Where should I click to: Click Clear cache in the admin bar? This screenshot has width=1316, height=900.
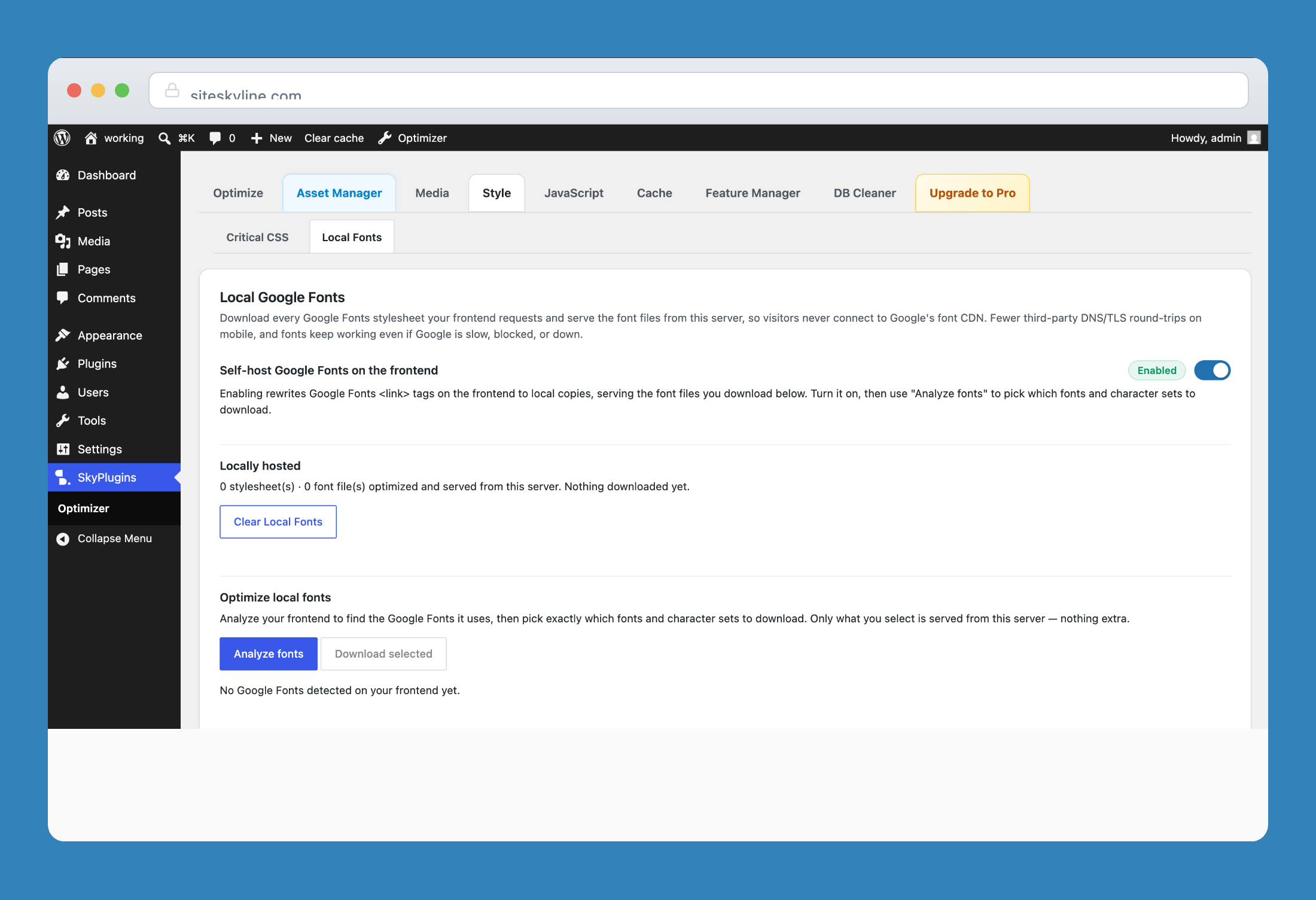(334, 138)
